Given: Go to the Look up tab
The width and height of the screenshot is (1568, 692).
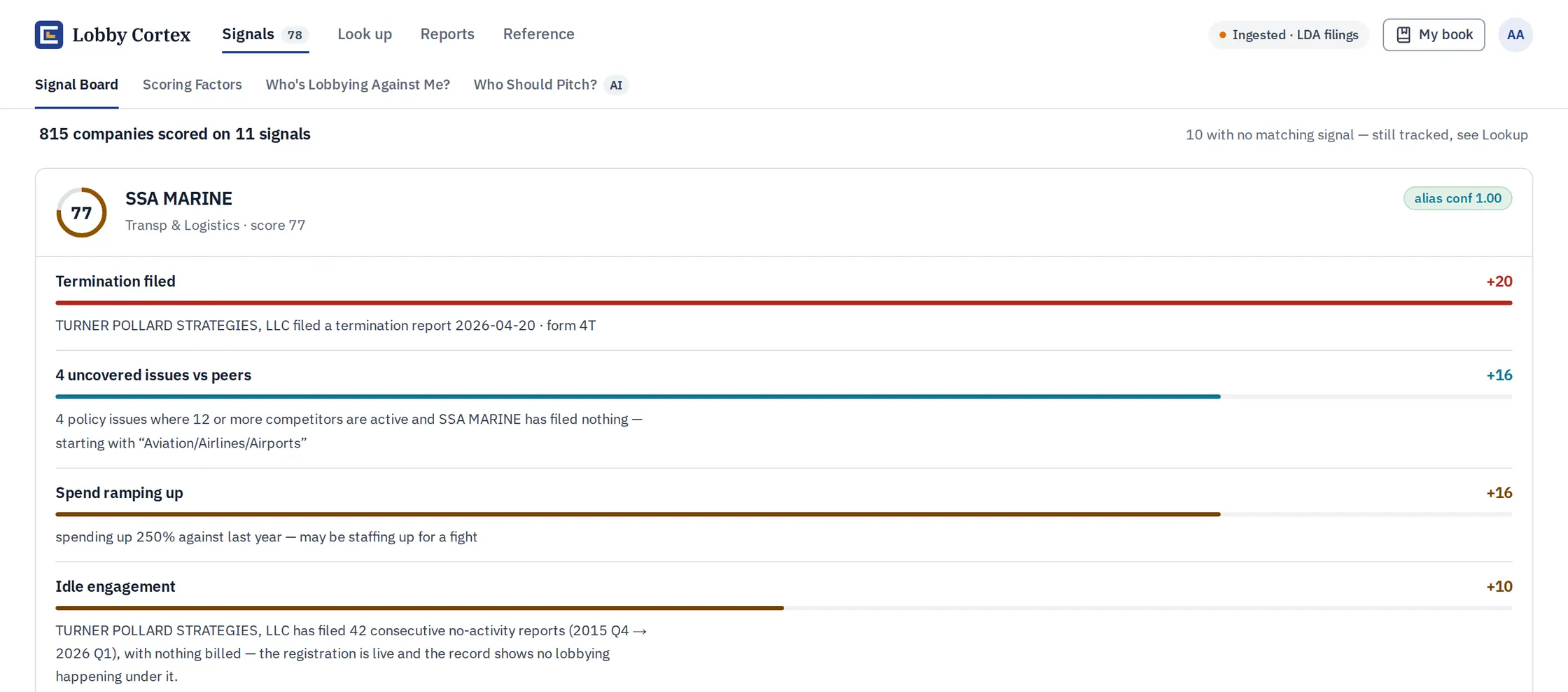Looking at the screenshot, I should 365,34.
